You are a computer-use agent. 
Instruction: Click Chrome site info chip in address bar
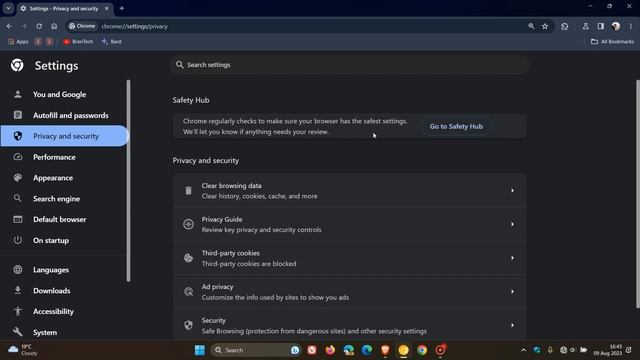(82, 26)
